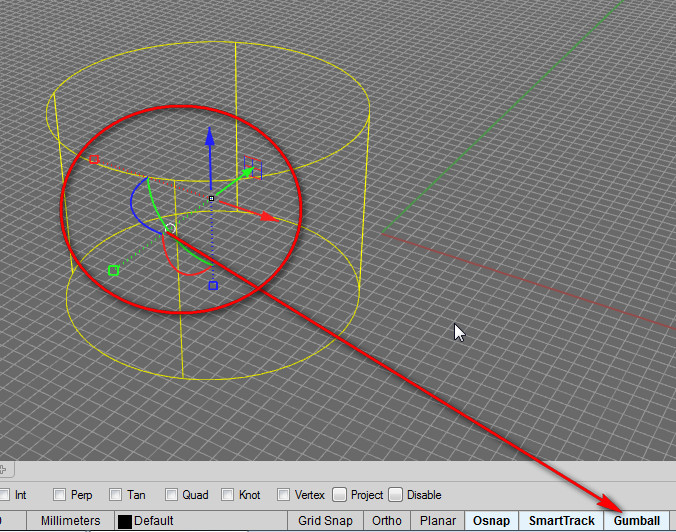Click the black Default layer color swatch
The image size is (676, 532).
click(125, 522)
